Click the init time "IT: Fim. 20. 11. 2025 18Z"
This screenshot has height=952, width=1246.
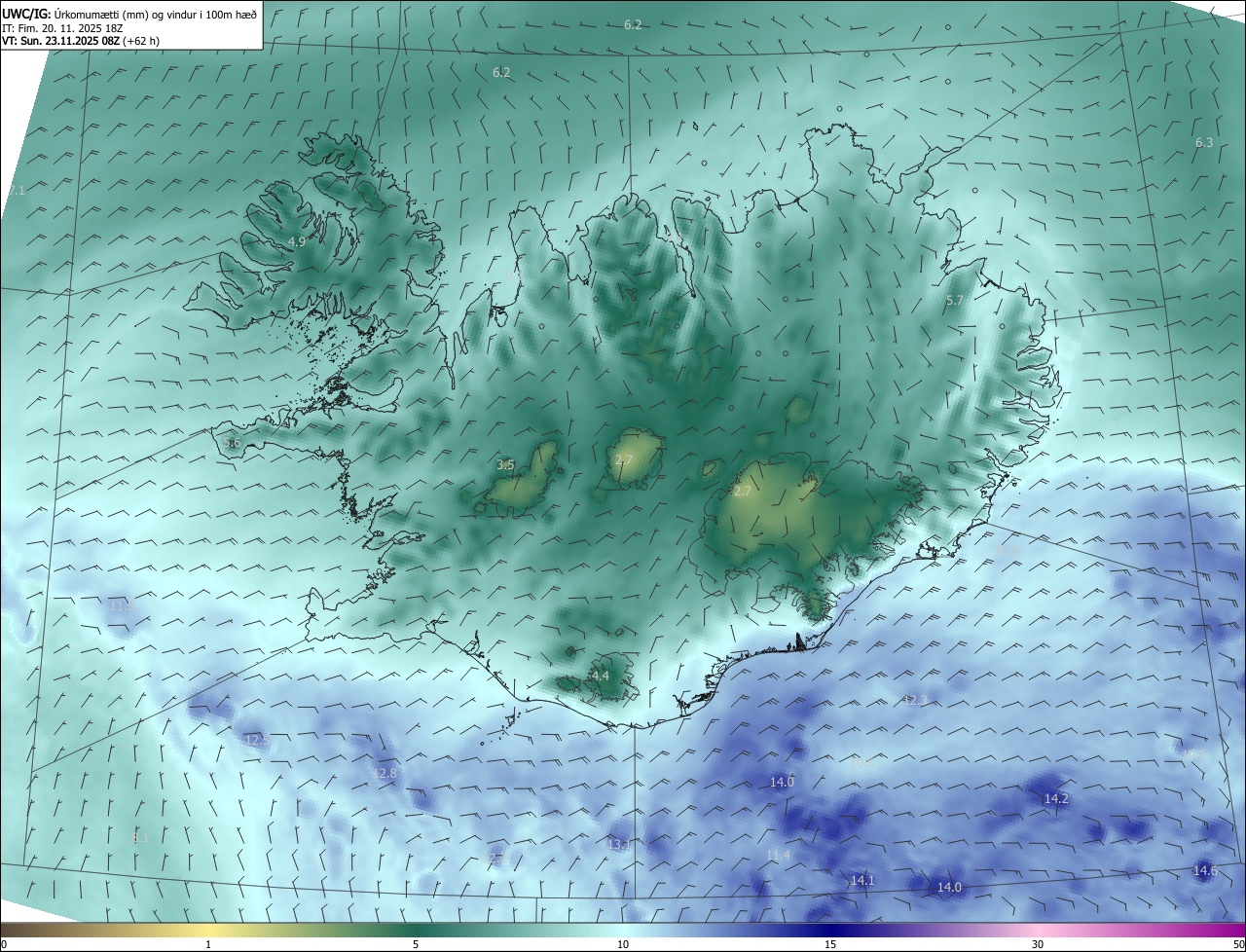click(x=62, y=28)
